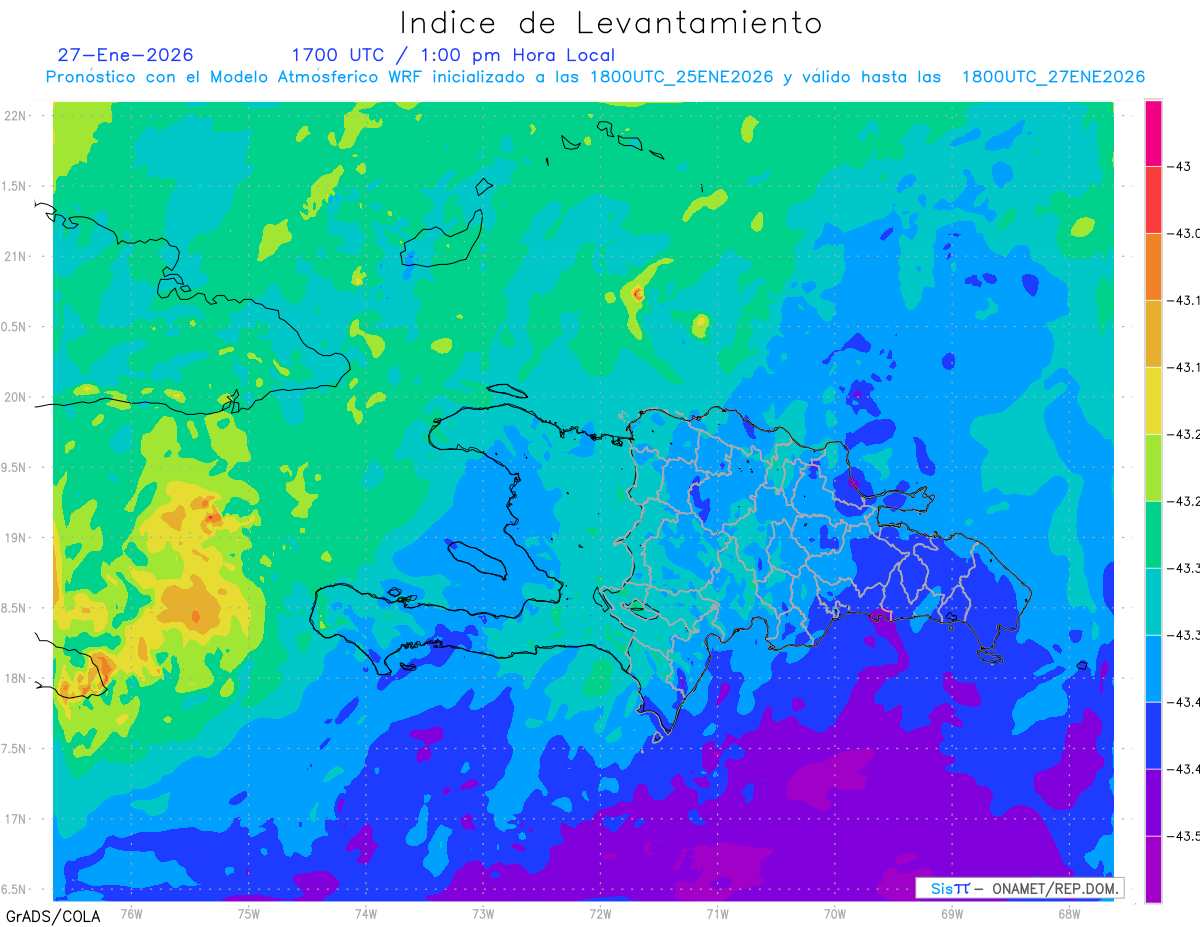Click the "-43.0" legend value
Screen dimensions: 1200x927
pyautogui.click(x=1185, y=233)
